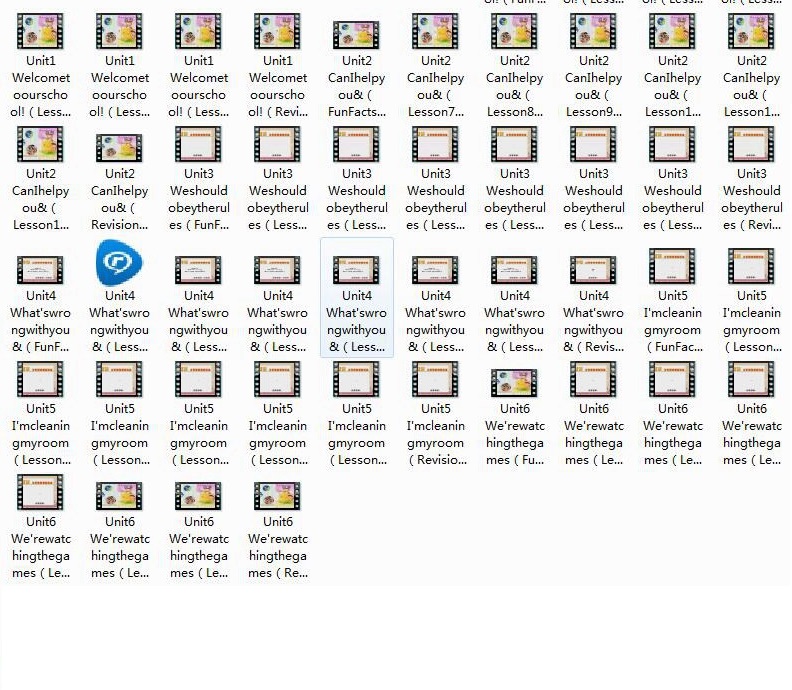
Task: Select Unit2 CanIhelpyou Revision video file
Action: [x=120, y=147]
